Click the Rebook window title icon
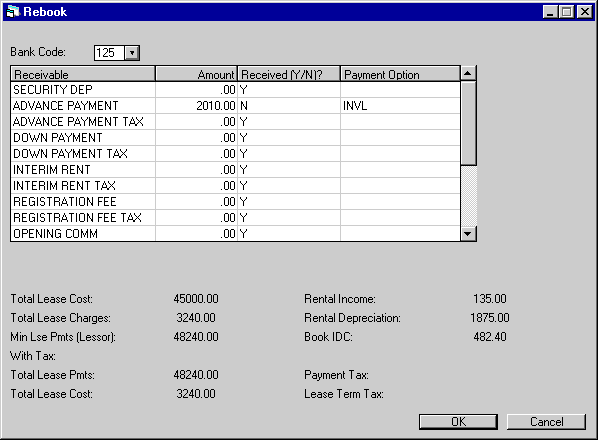Screen dimensions: 598x440 pos(13,12)
